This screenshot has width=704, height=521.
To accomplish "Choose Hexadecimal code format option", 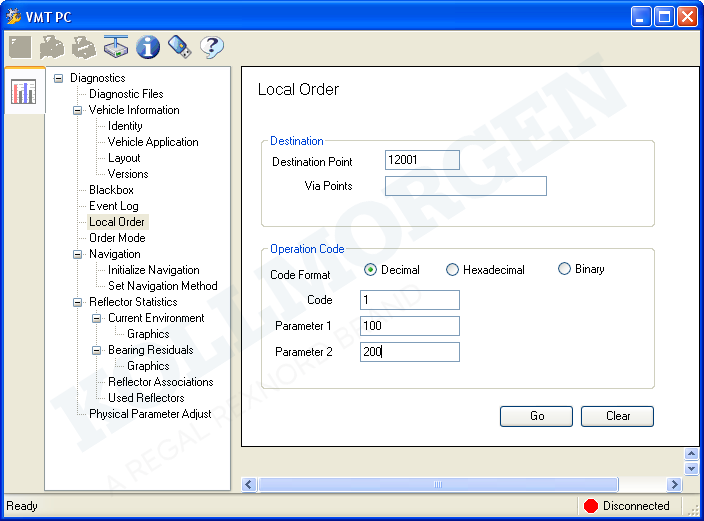I will tap(453, 270).
